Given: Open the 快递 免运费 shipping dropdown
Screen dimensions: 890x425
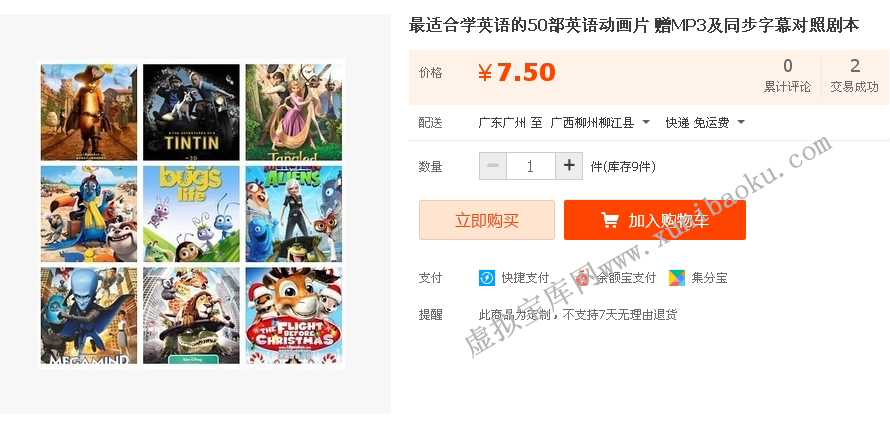Looking at the screenshot, I should click(705, 122).
